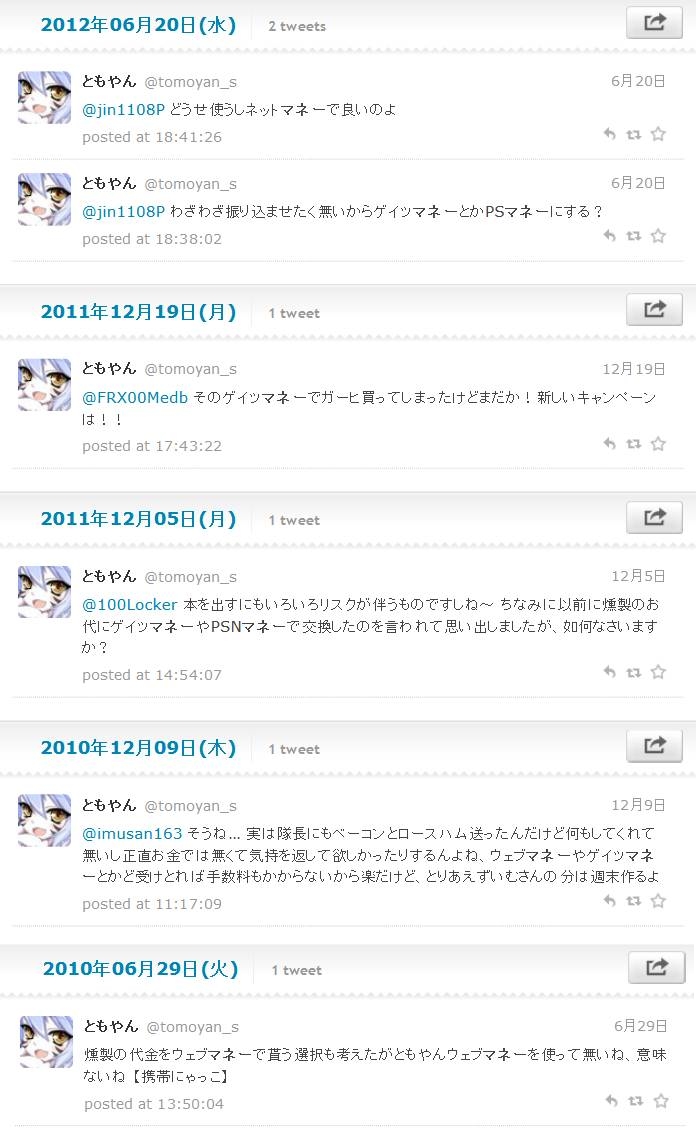This screenshot has height=1138, width=696.
Task: Open the 2010年12月09日(木) date heading
Action: pos(139,748)
